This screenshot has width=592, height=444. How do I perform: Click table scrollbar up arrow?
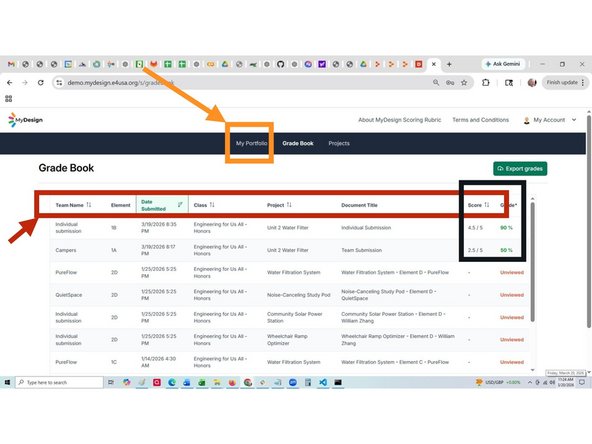532,199
